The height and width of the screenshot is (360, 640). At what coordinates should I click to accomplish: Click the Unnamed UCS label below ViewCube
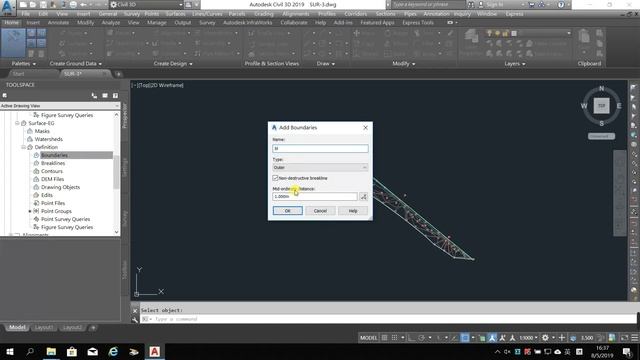(601, 136)
